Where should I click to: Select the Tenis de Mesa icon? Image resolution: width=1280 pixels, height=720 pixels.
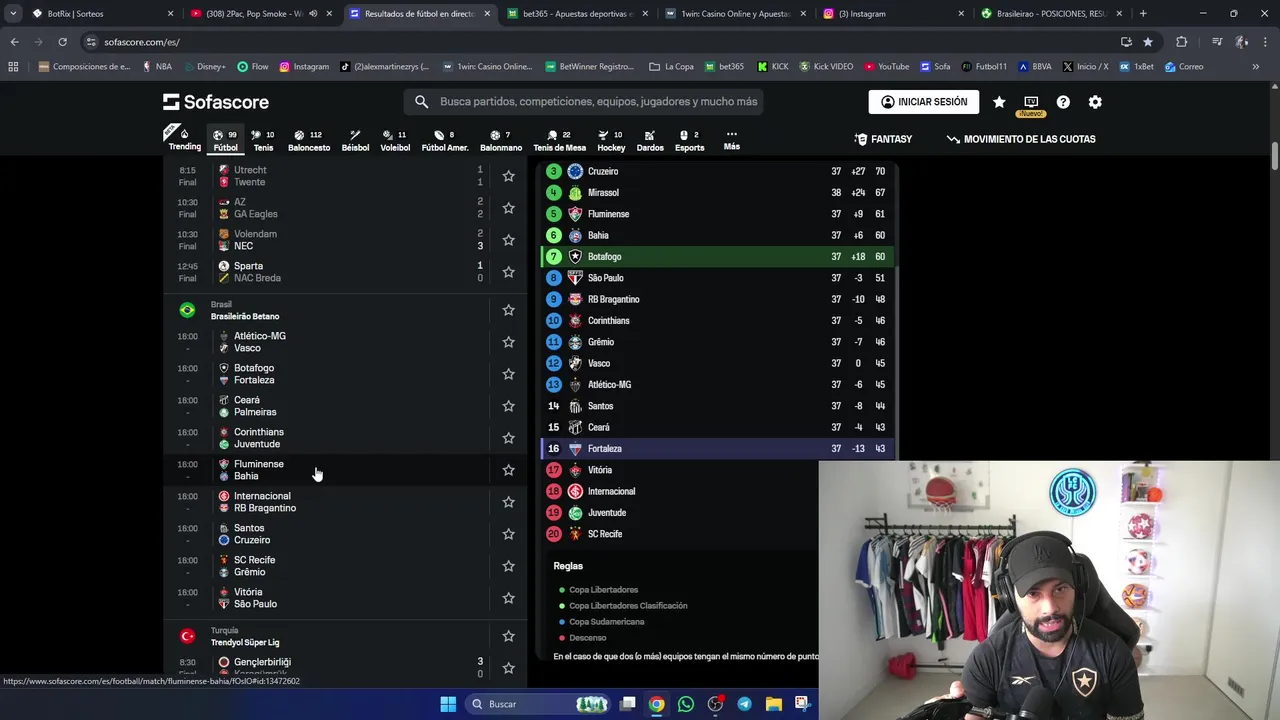[x=559, y=140]
